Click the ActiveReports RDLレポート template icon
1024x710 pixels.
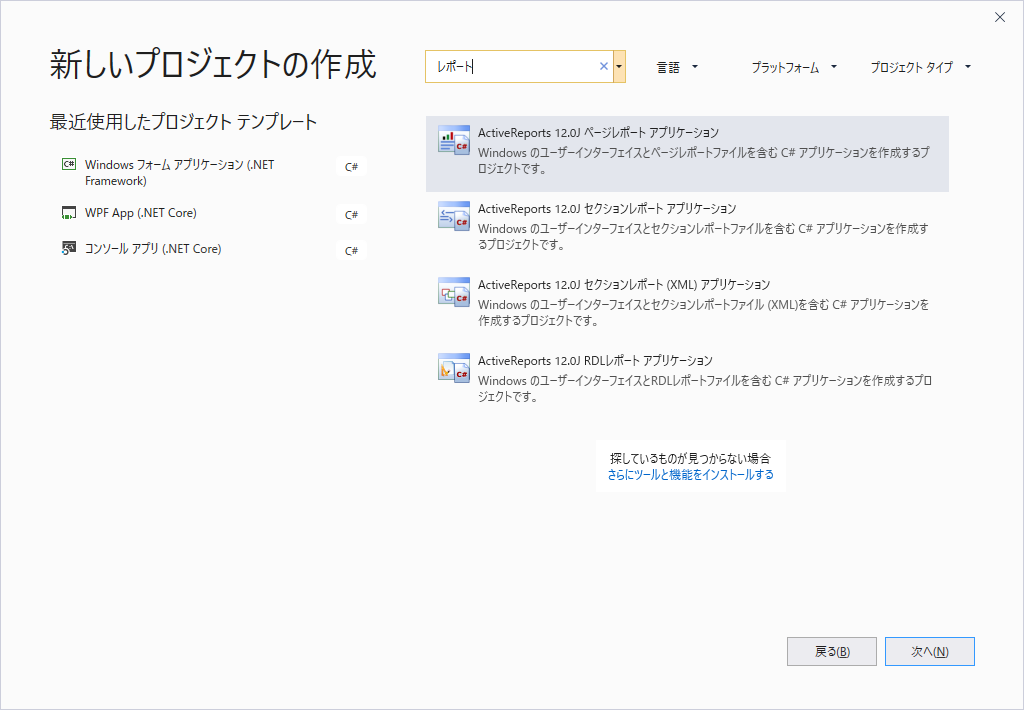coord(454,368)
